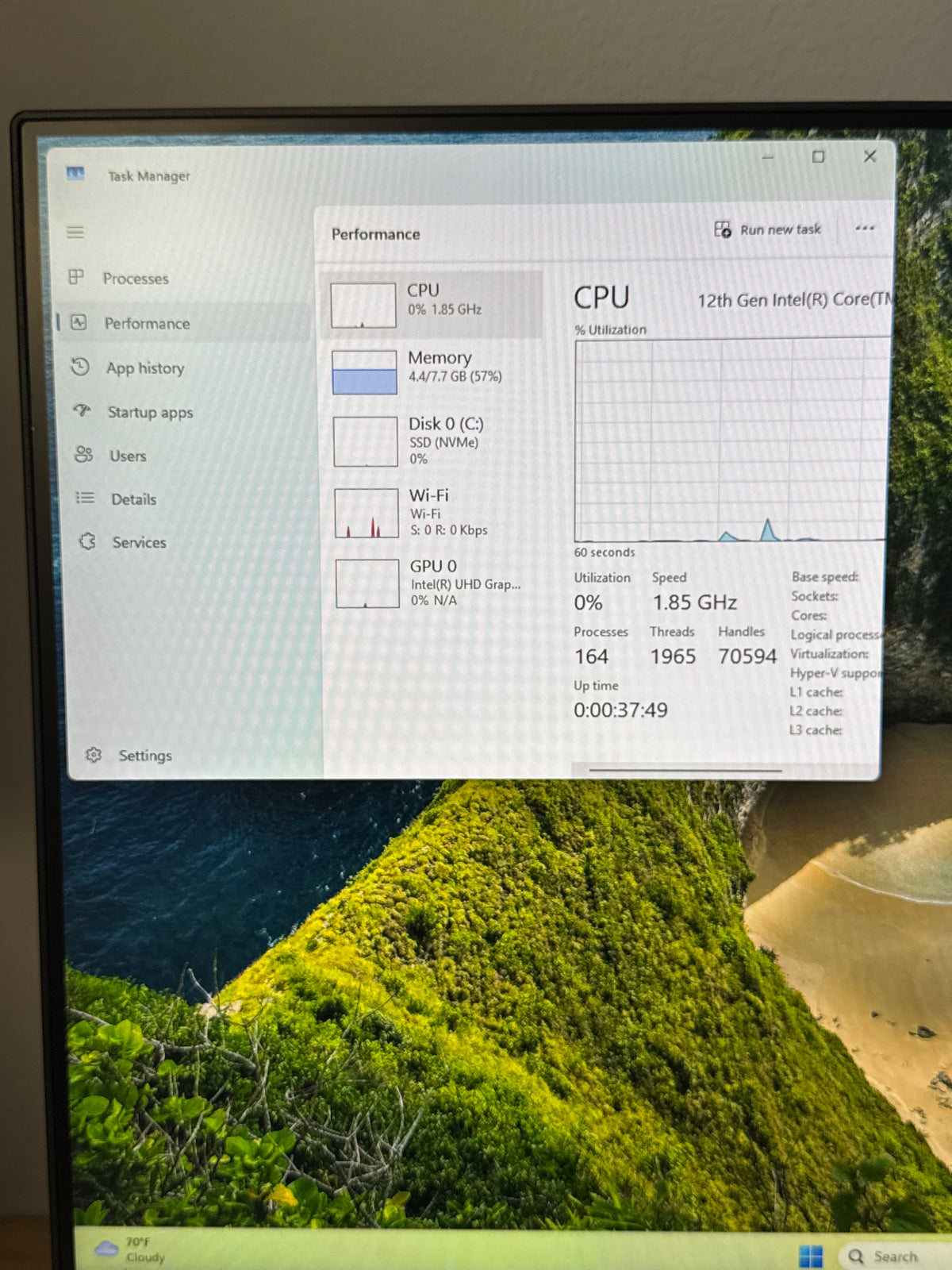Click the Details list icon
This screenshot has width=952, height=1270.
coord(85,498)
